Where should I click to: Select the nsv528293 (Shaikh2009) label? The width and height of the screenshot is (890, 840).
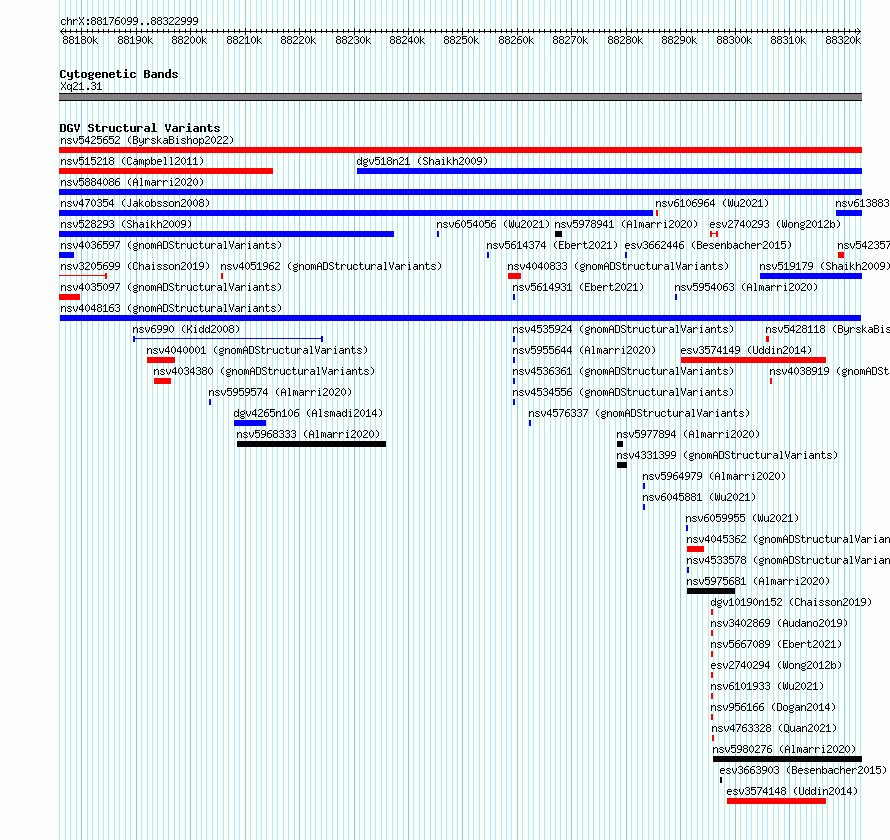(x=126, y=224)
